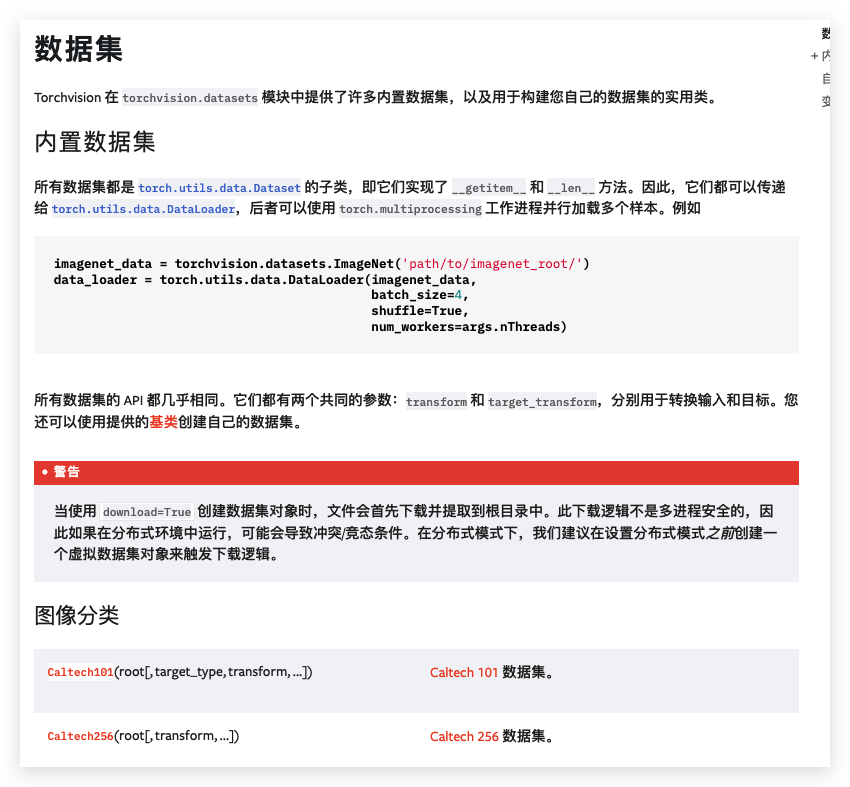
Task: Expand the plus icon in right sidebar
Action: point(814,56)
